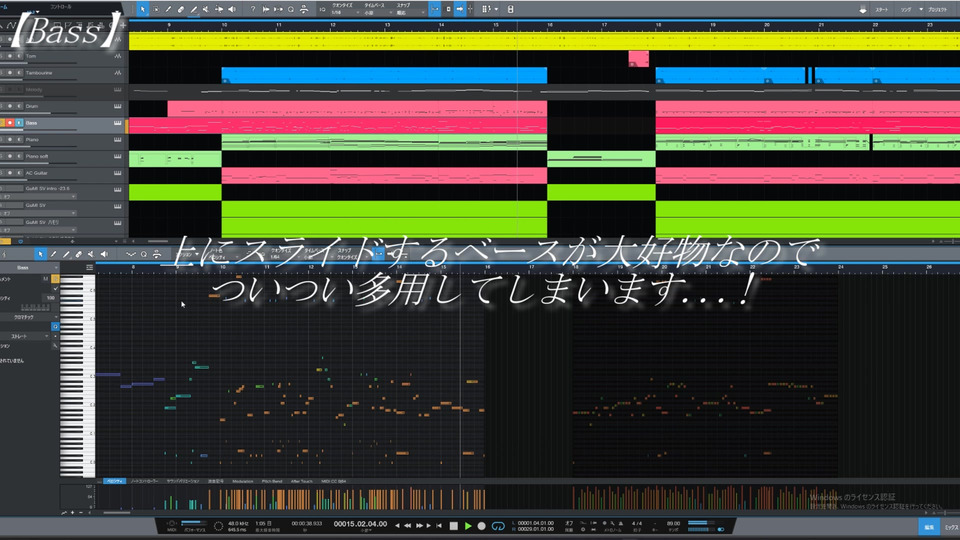Click the fast forward button in transport
Image resolution: width=960 pixels, height=540 pixels.
pyautogui.click(x=419, y=526)
